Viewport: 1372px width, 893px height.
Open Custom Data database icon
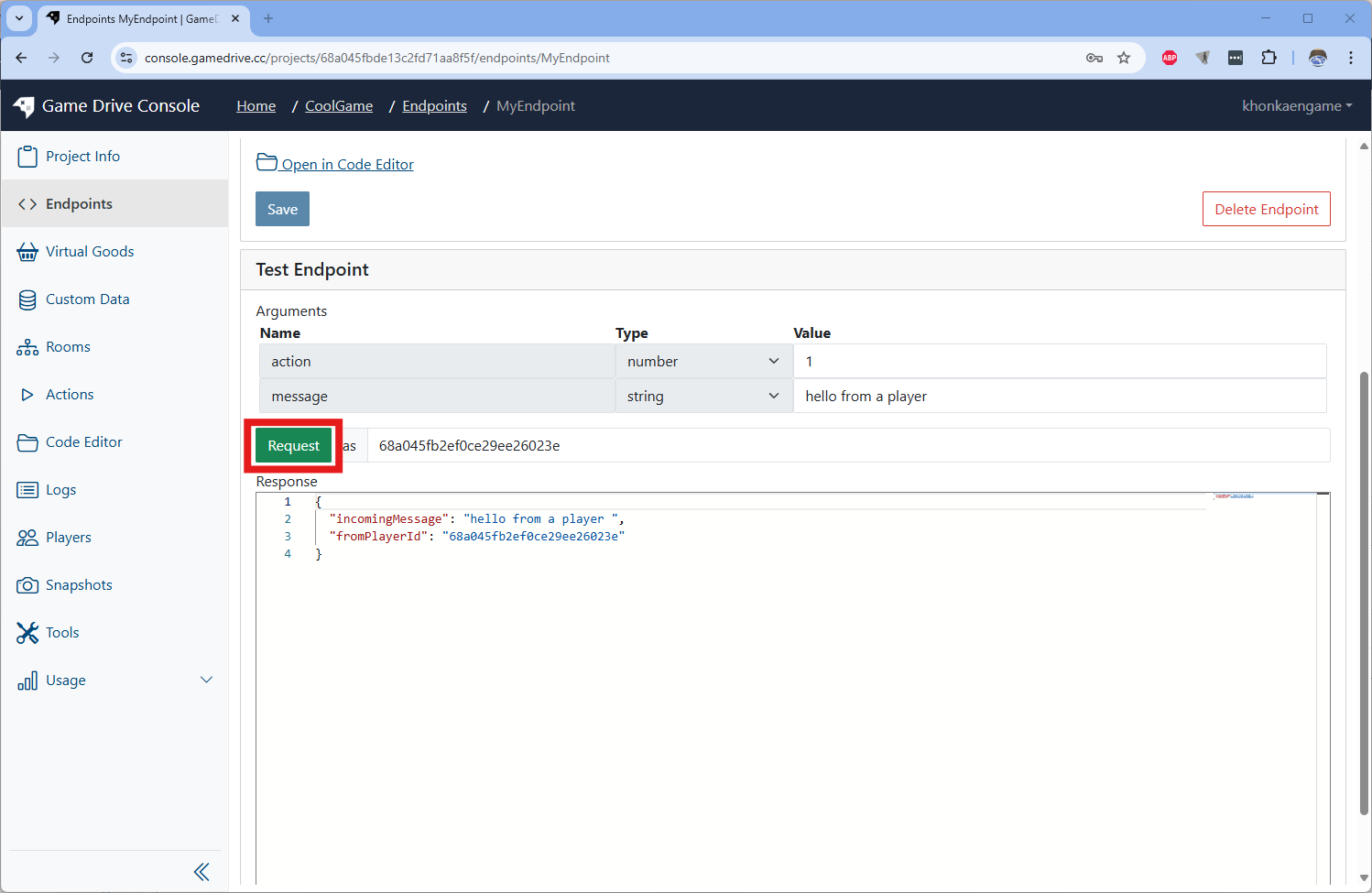pyautogui.click(x=27, y=299)
